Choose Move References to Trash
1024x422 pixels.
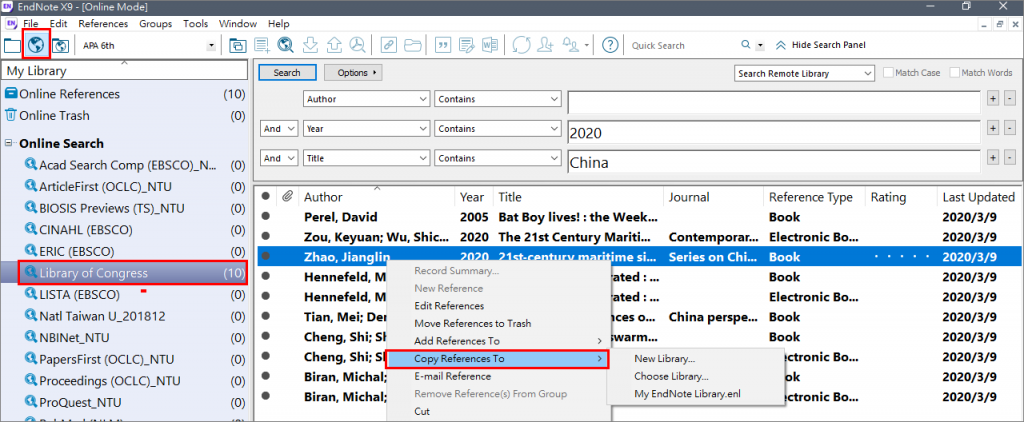click(x=472, y=323)
